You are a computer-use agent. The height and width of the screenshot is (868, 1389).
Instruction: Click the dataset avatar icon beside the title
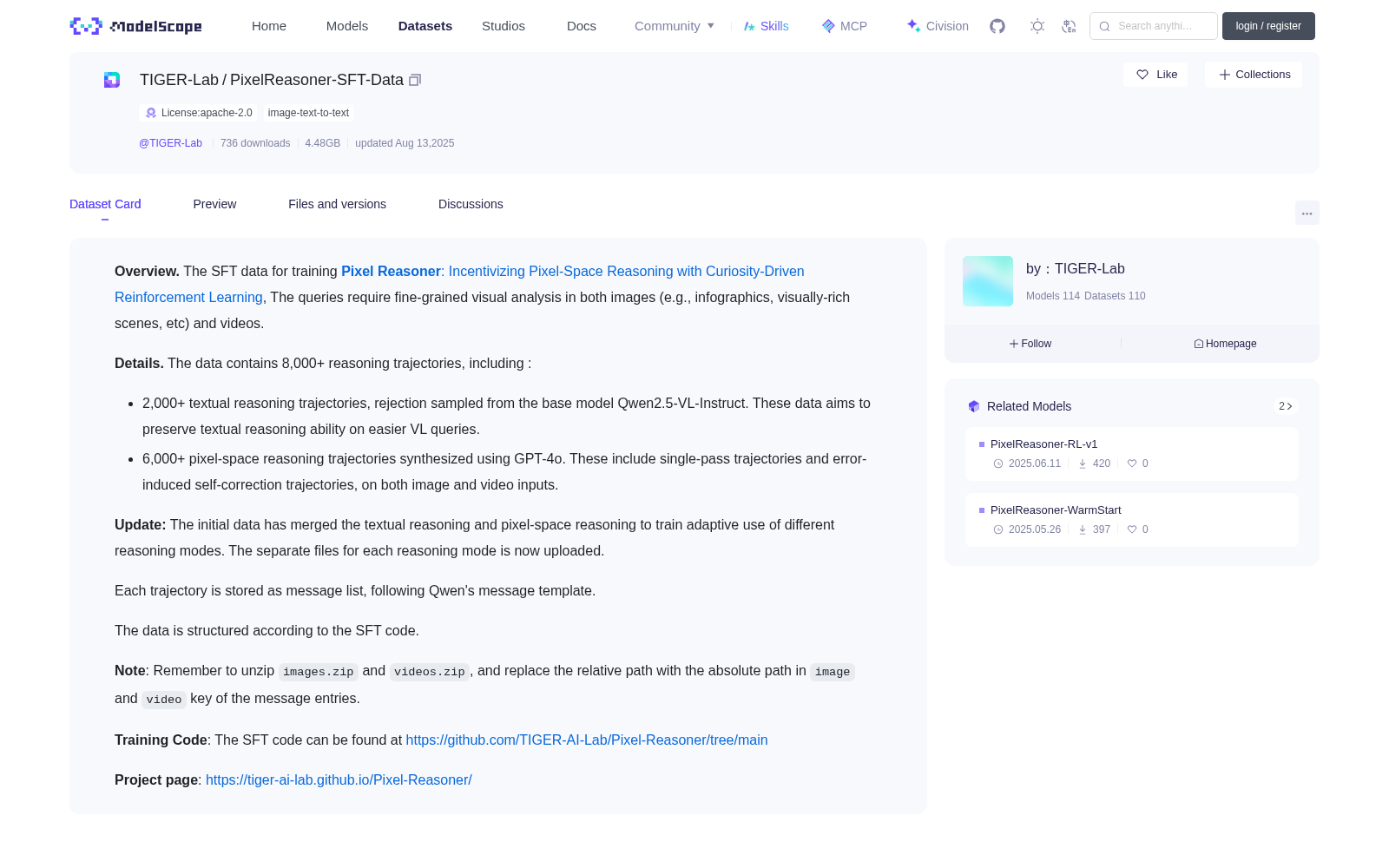pyautogui.click(x=112, y=80)
